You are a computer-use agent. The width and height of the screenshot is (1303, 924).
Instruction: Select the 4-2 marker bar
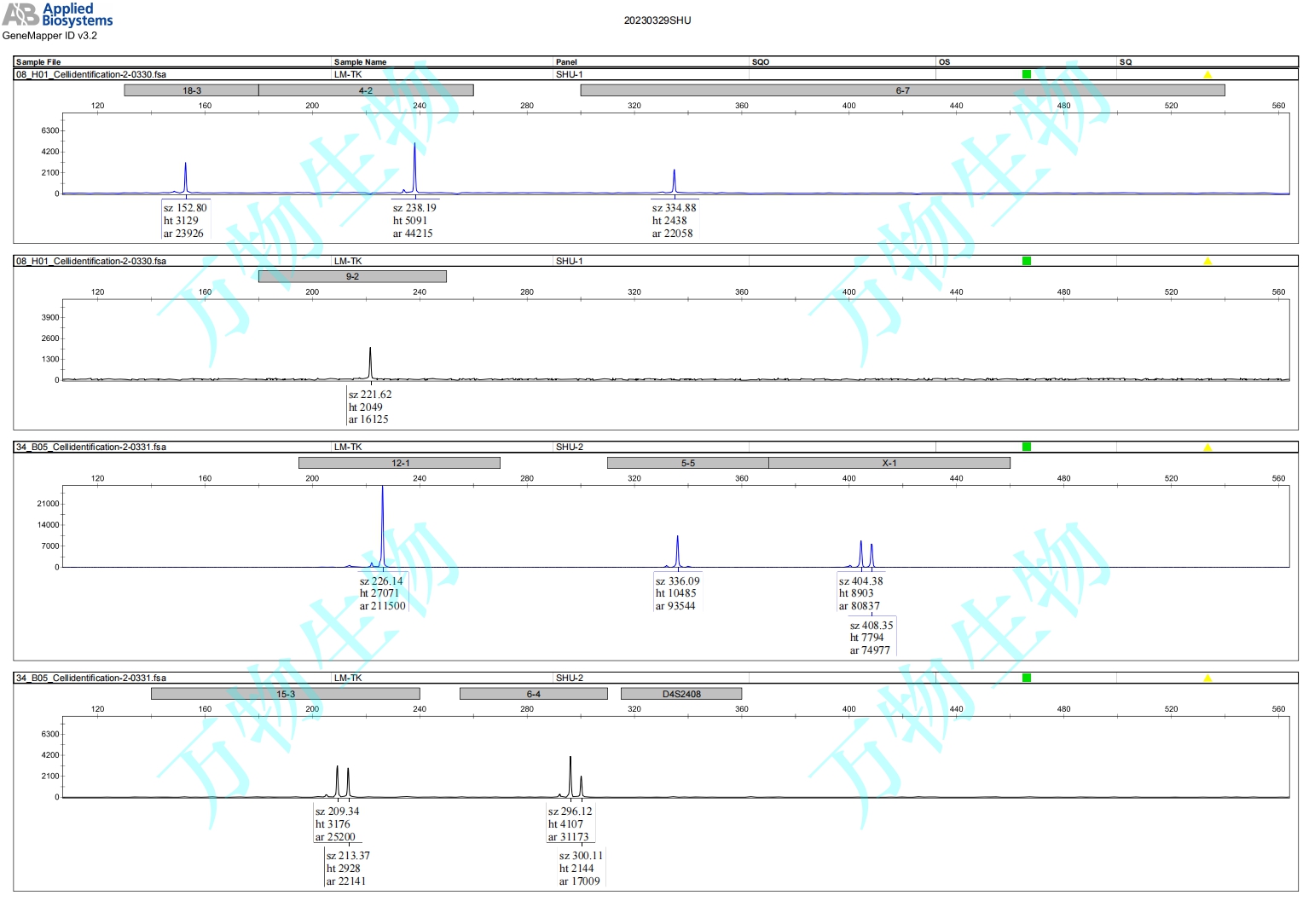[x=366, y=90]
